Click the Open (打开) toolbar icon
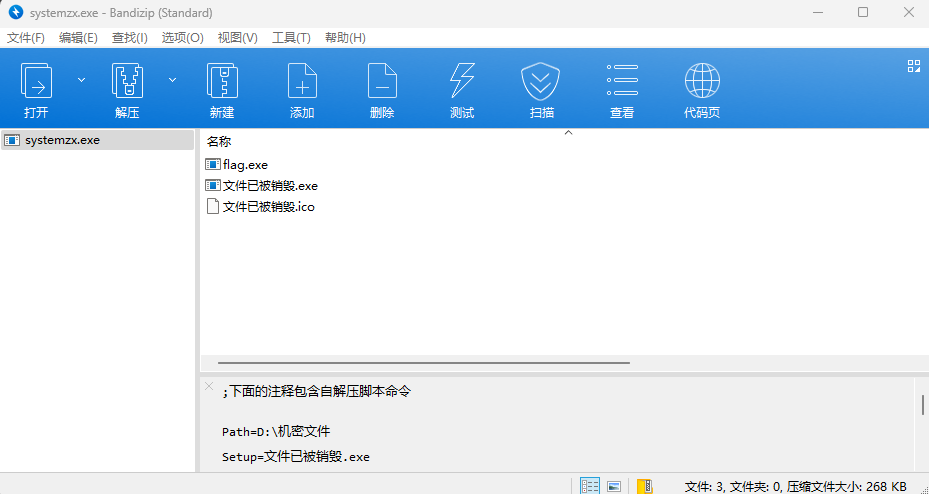 pyautogui.click(x=36, y=81)
